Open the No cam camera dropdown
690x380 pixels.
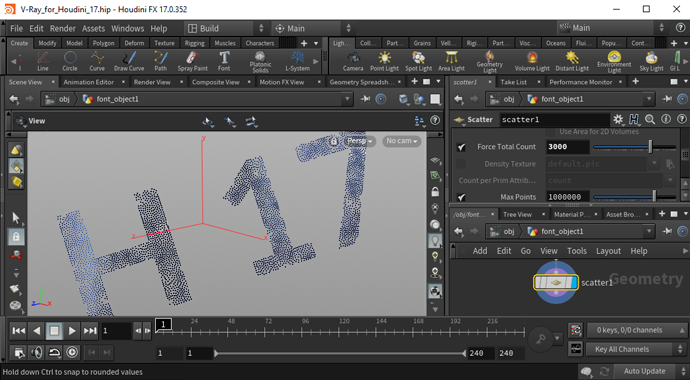(x=401, y=141)
